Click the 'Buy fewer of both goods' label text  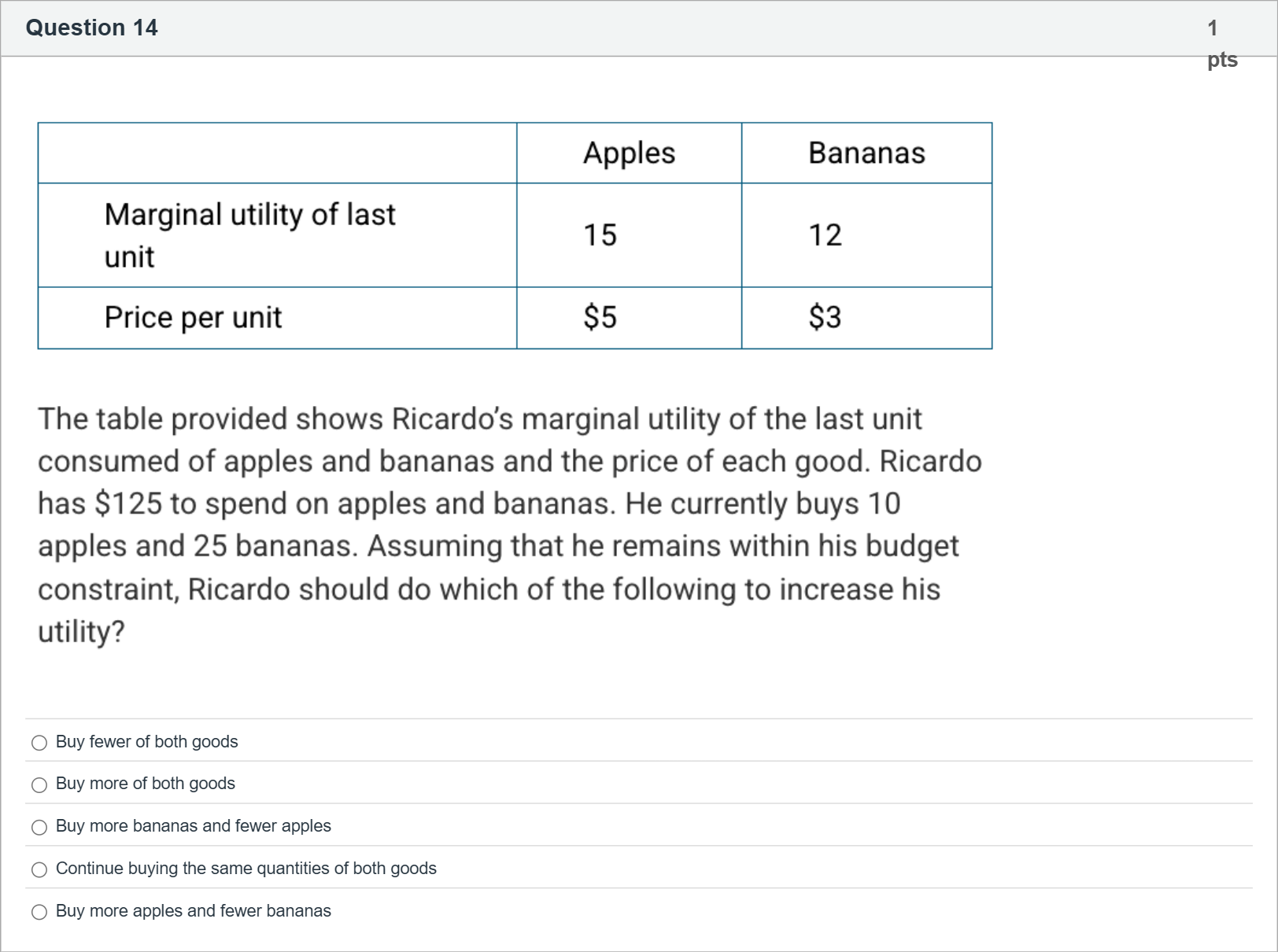147,742
